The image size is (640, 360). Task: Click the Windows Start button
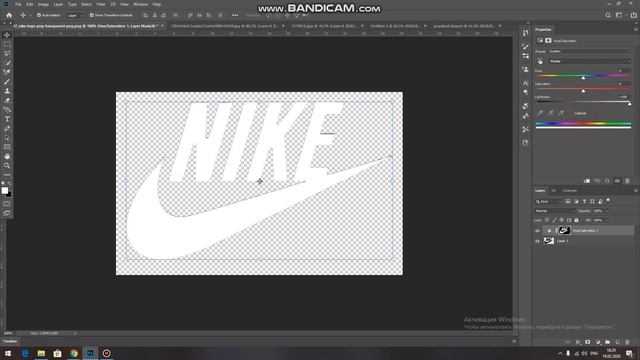click(8, 353)
